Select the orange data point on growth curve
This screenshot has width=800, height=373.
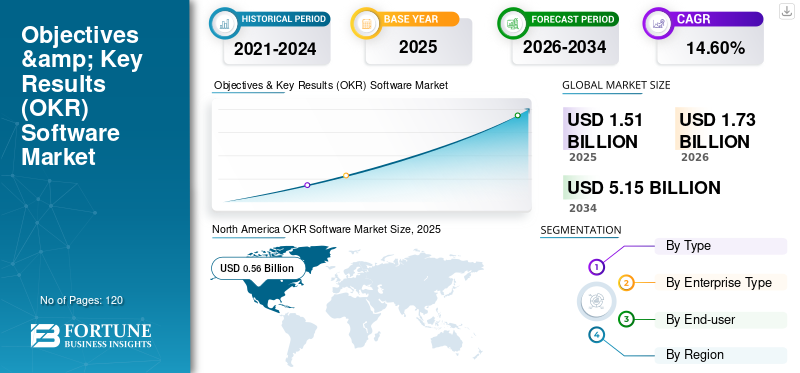click(346, 175)
